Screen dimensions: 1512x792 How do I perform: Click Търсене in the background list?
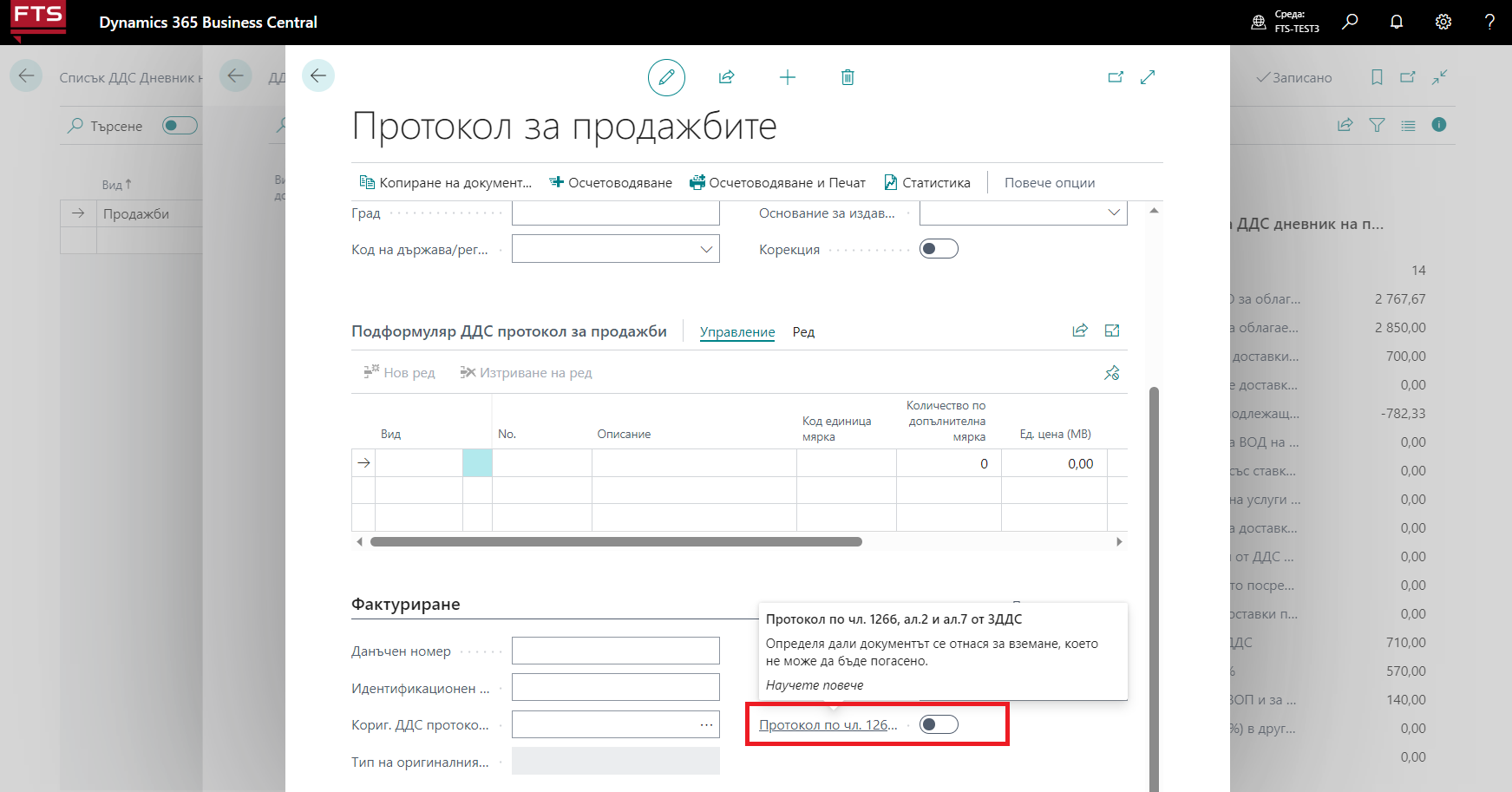(x=106, y=126)
